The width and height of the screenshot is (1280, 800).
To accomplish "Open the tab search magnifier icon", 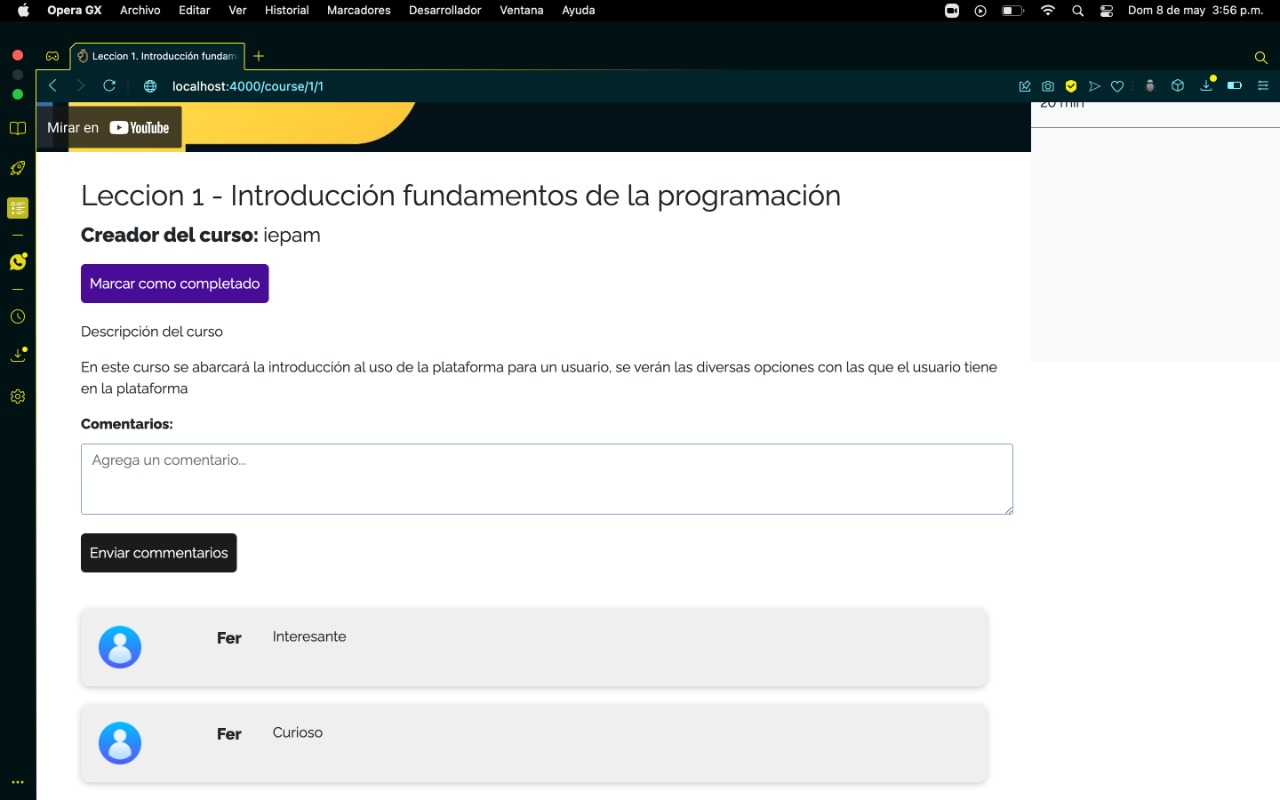I will [x=1261, y=57].
